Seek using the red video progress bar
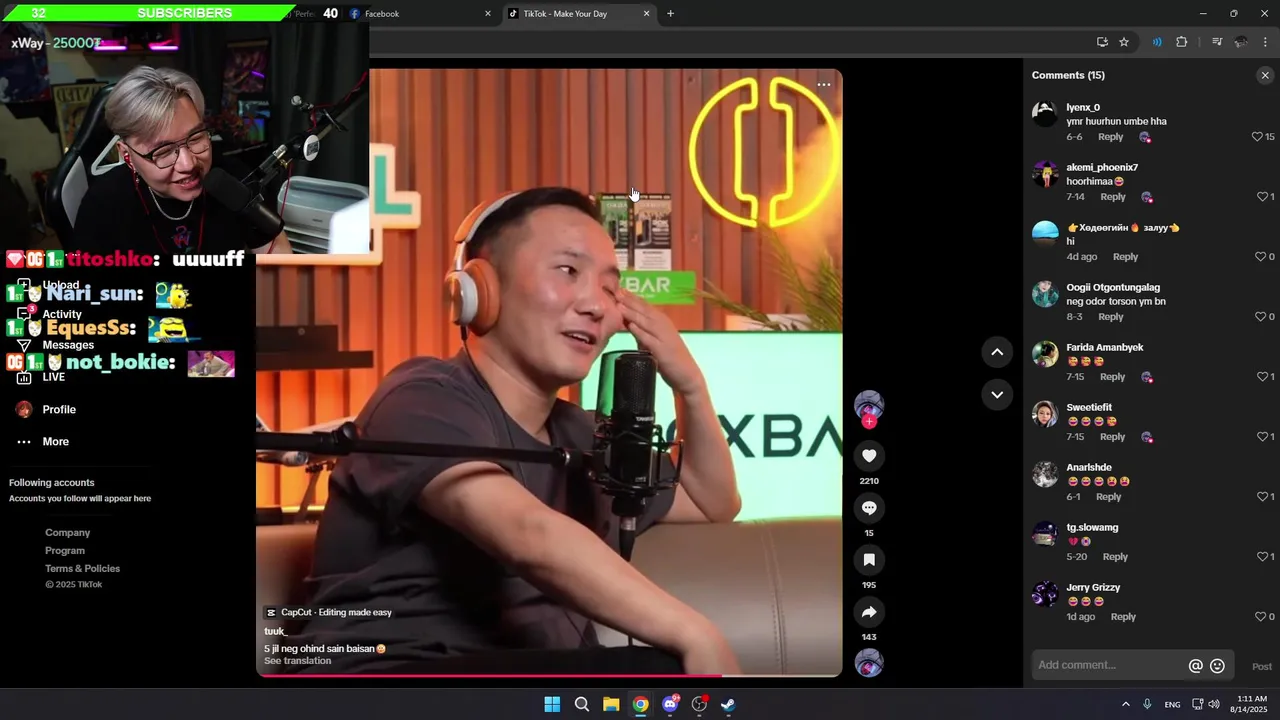The height and width of the screenshot is (720, 1280). tap(549, 676)
